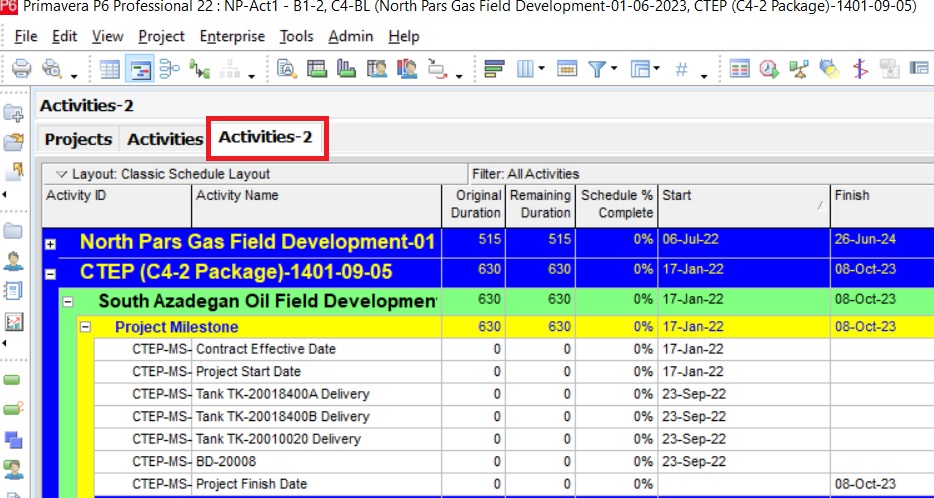Click the Finish column header
Image resolution: width=934 pixels, height=498 pixels.
click(882, 204)
